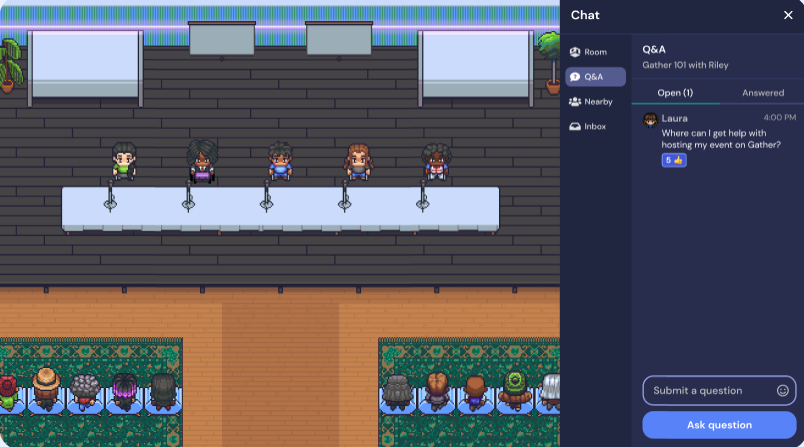
Task: Click the Room icon in chat sidebar
Action: point(575,52)
